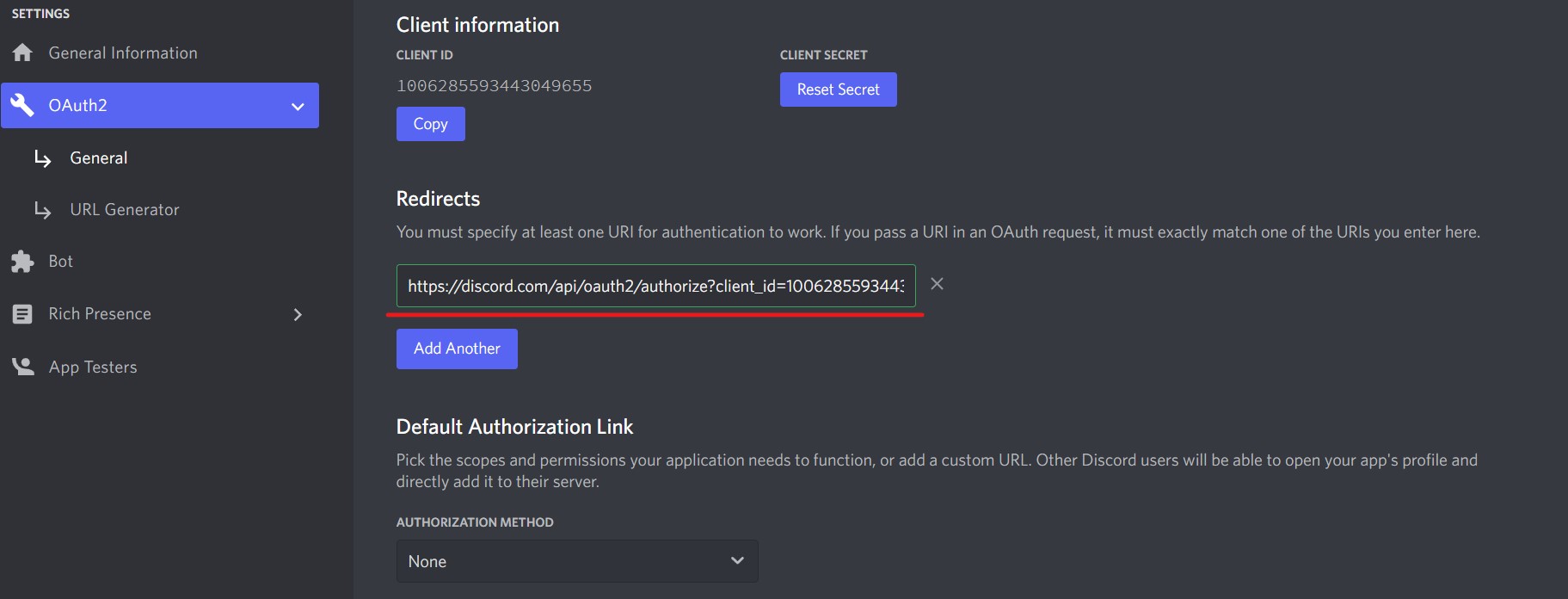Screen dimensions: 1568x599
Task: Click the Reset Secret button
Action: pyautogui.click(x=839, y=90)
